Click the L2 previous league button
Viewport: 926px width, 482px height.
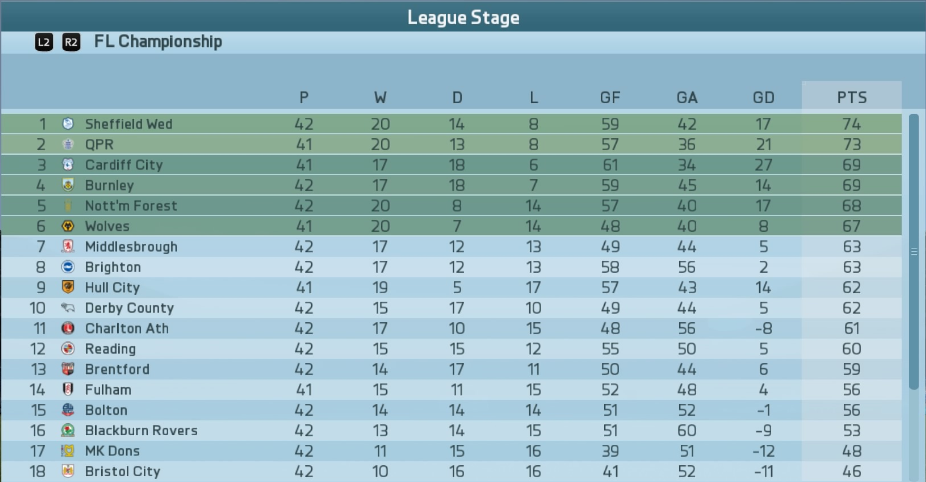pyautogui.click(x=44, y=42)
